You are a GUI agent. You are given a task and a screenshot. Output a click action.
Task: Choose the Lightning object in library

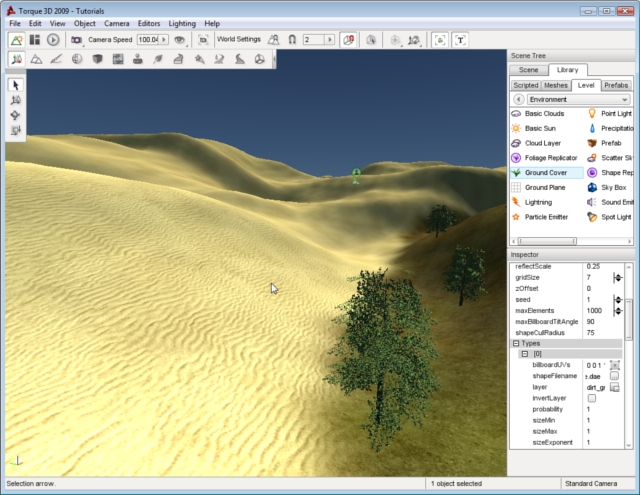point(537,202)
